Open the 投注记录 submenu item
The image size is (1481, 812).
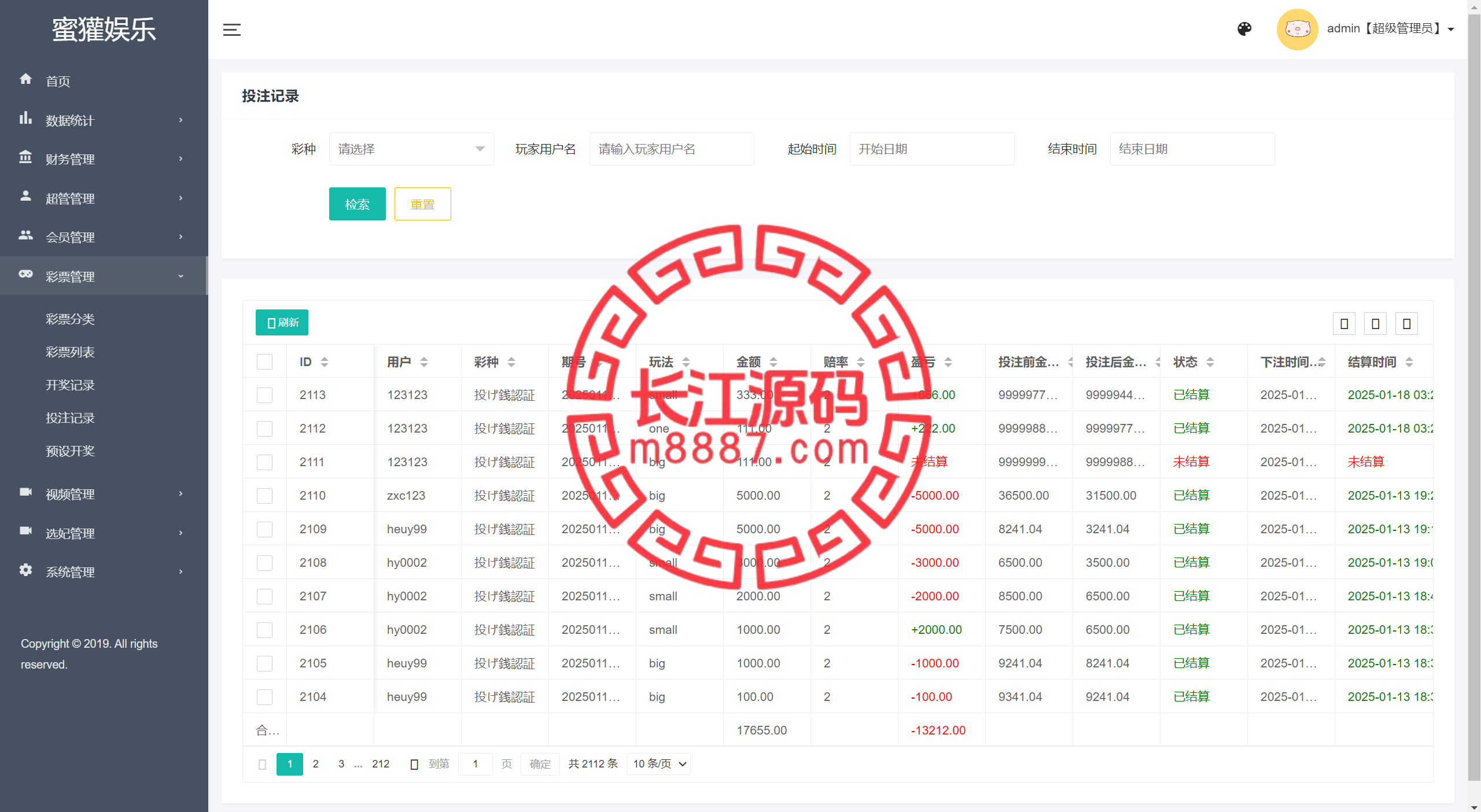tap(70, 418)
